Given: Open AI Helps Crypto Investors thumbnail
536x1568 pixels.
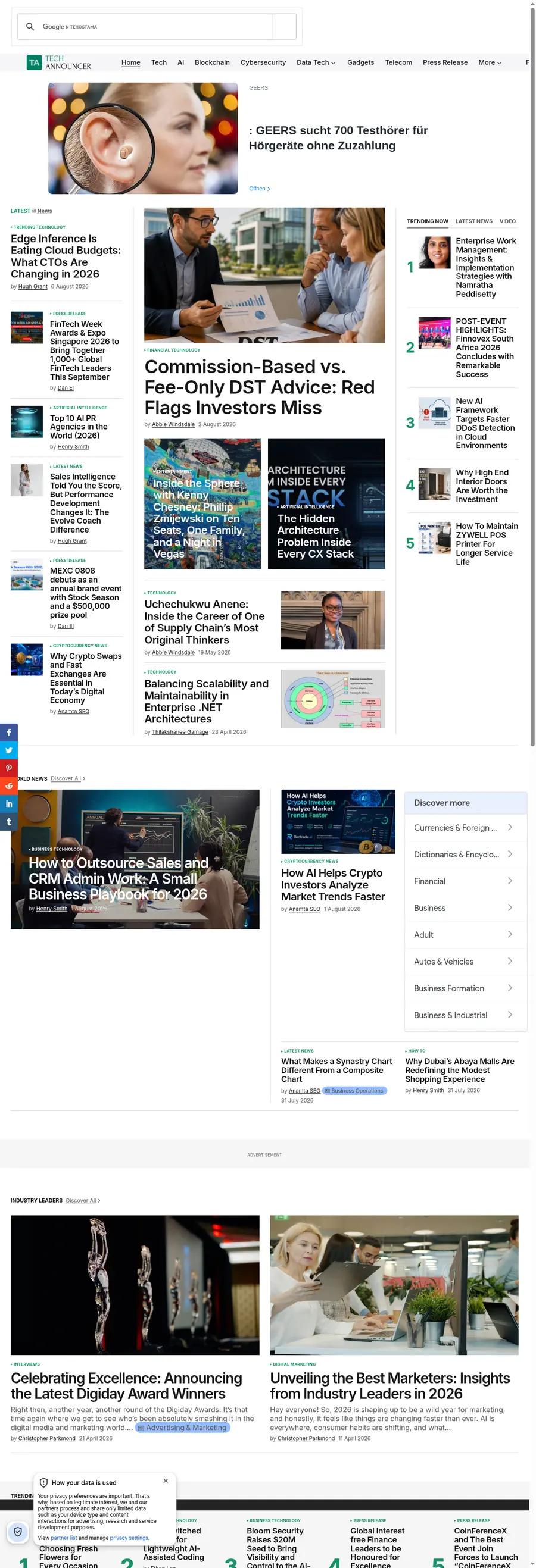Looking at the screenshot, I should (x=338, y=822).
